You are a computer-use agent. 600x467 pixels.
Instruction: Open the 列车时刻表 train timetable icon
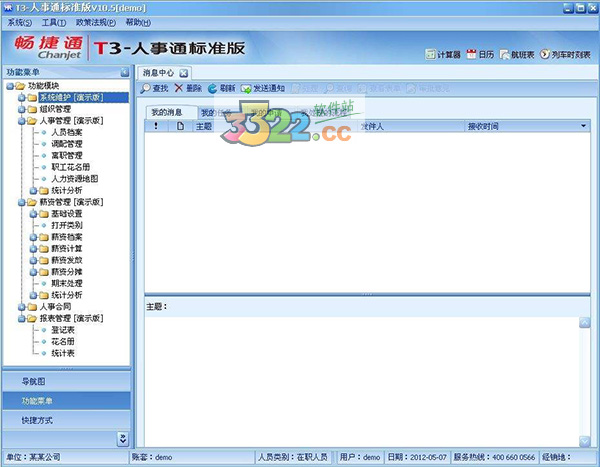pos(545,54)
